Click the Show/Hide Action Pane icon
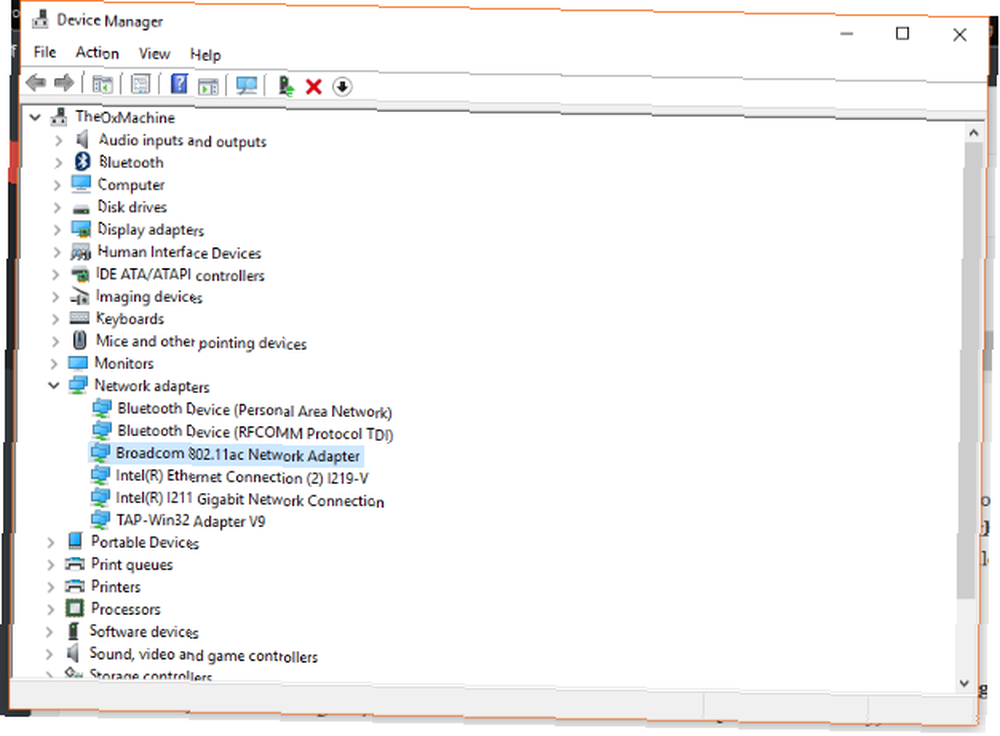1000x736 pixels. (208, 85)
